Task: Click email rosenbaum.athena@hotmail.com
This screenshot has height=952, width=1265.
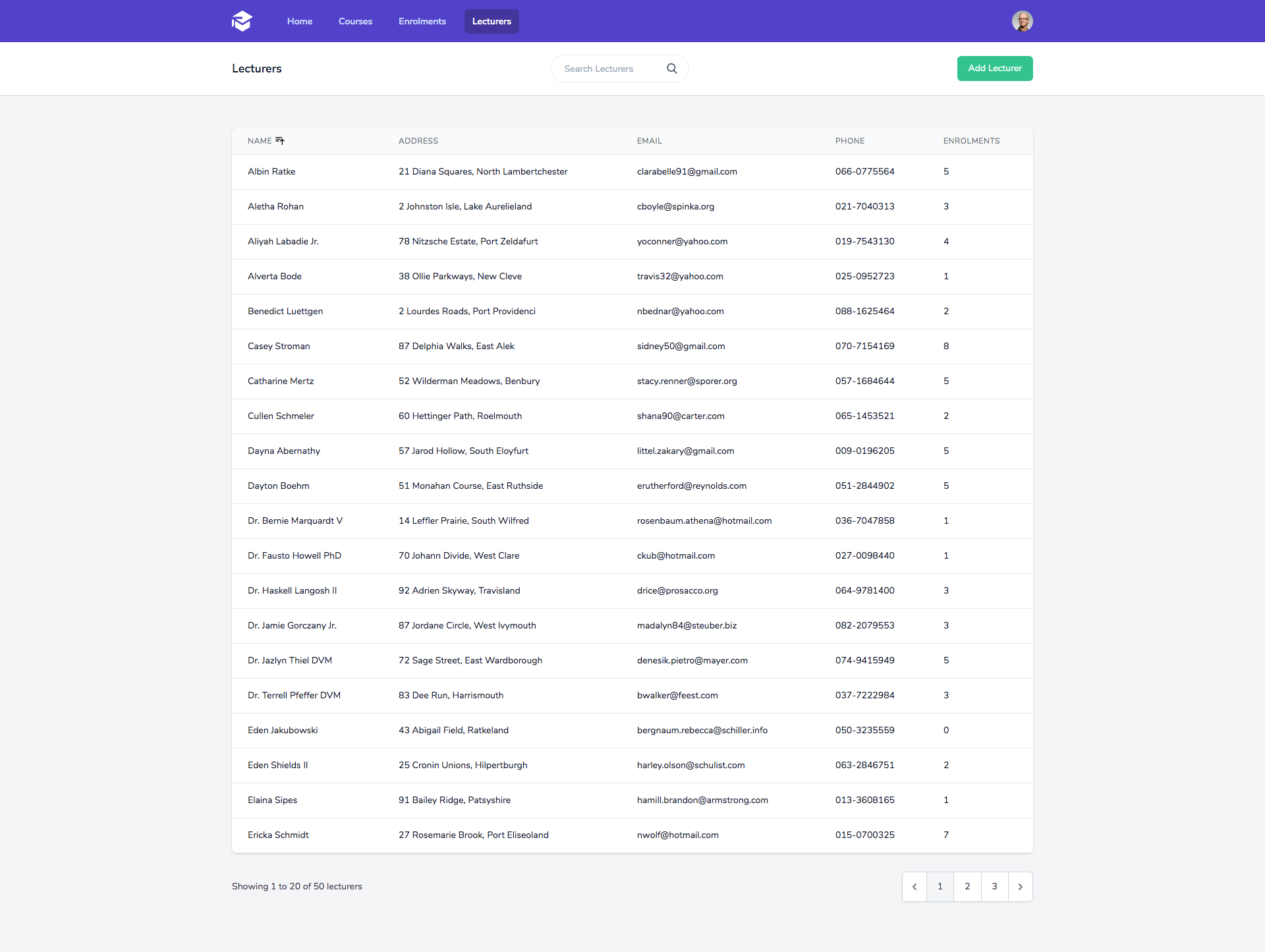Action: pyautogui.click(x=704, y=521)
